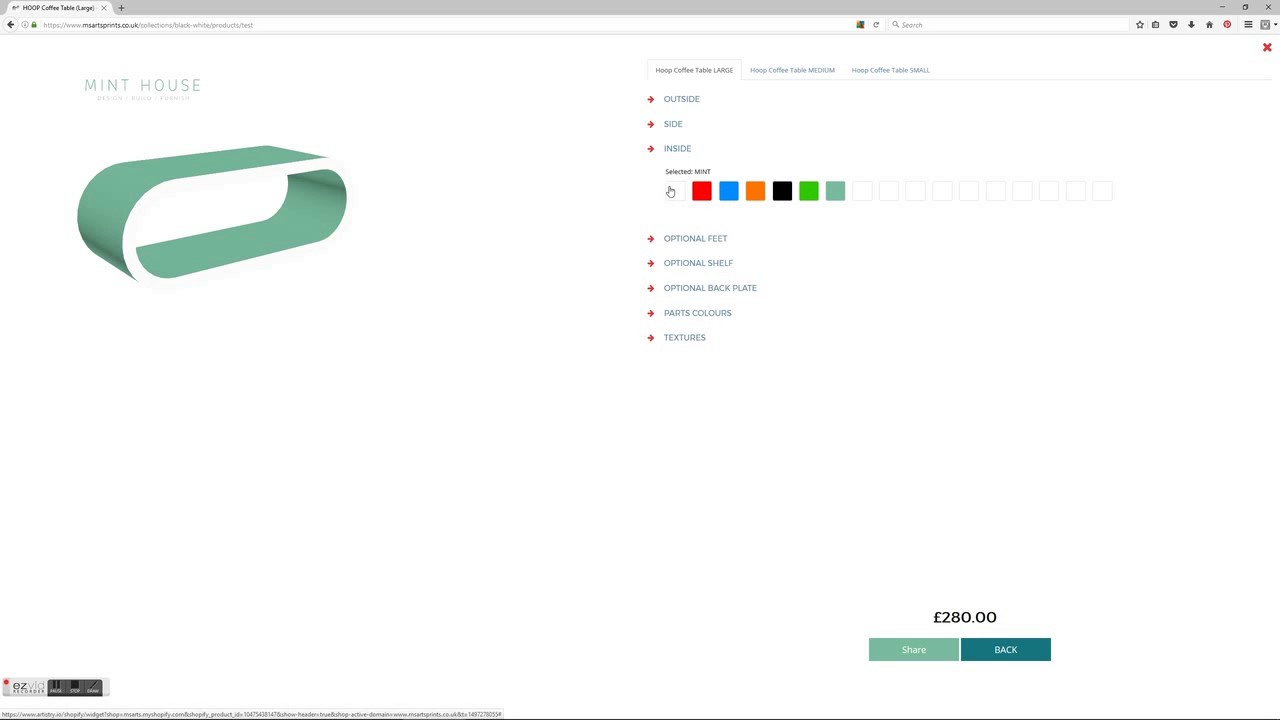Collapse the INSIDE section

[677, 148]
